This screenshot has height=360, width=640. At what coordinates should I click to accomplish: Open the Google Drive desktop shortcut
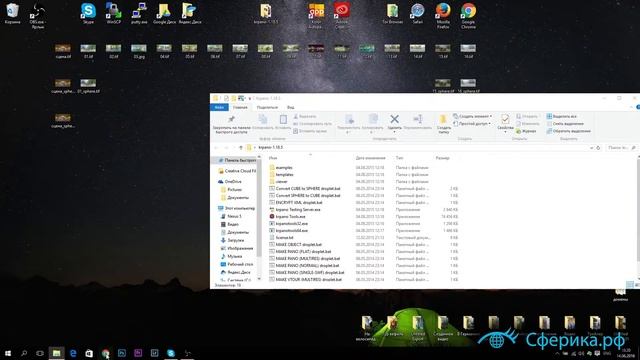164,13
